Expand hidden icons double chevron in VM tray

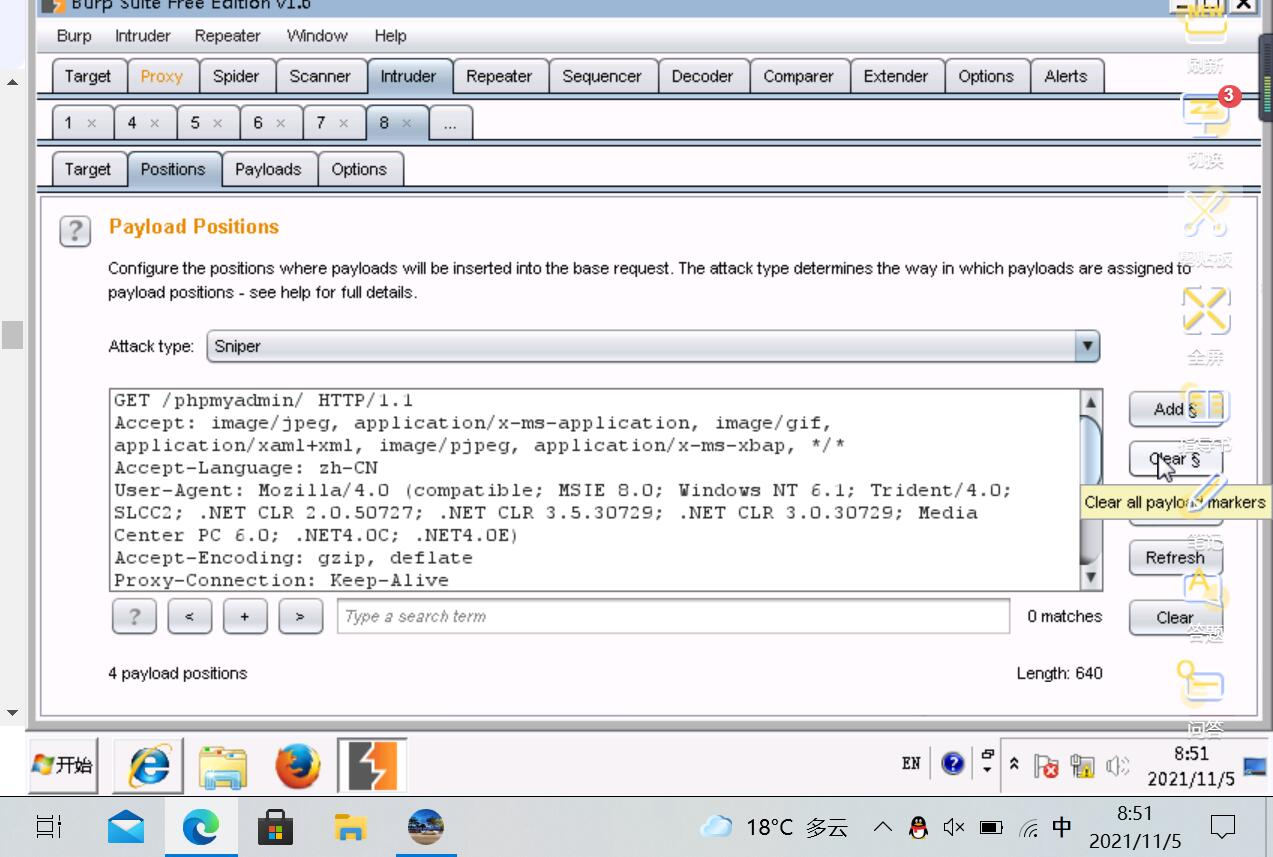click(x=1014, y=763)
